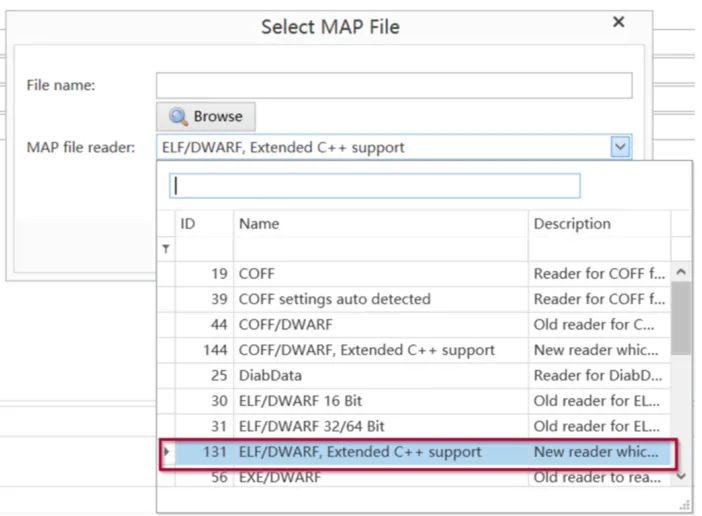Select the COFF reader row
This screenshot has height=516, width=702.
414,273
